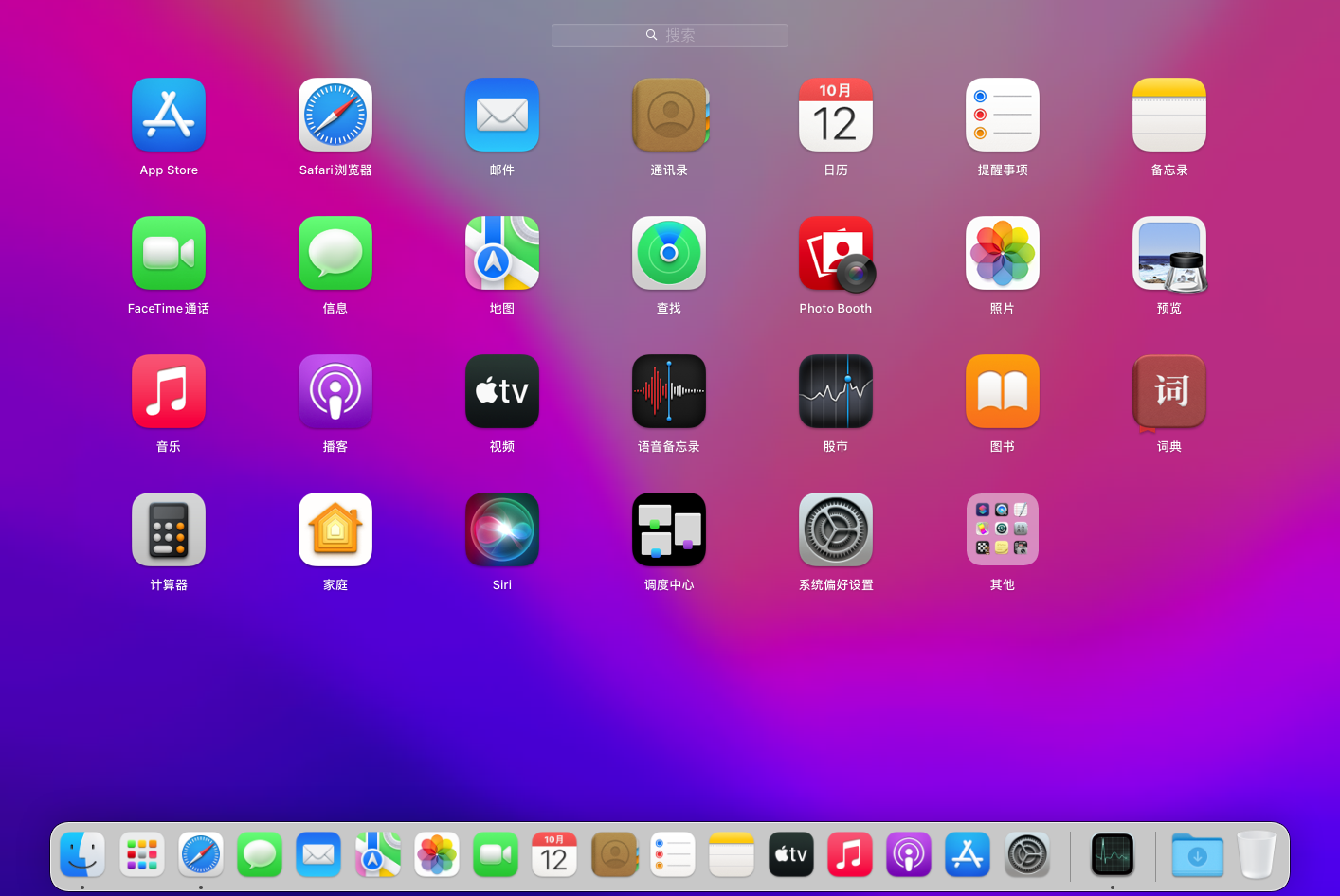The height and width of the screenshot is (896, 1340).
Task: Open 调度中心 preferences
Action: pos(669,529)
